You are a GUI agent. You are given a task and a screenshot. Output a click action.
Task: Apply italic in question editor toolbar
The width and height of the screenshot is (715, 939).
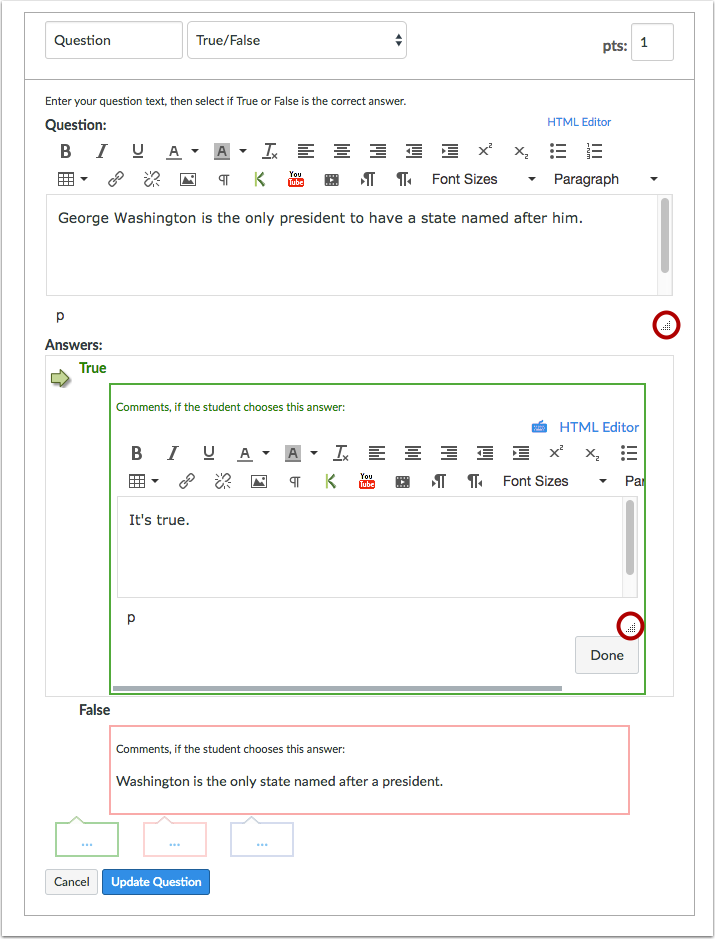point(102,152)
